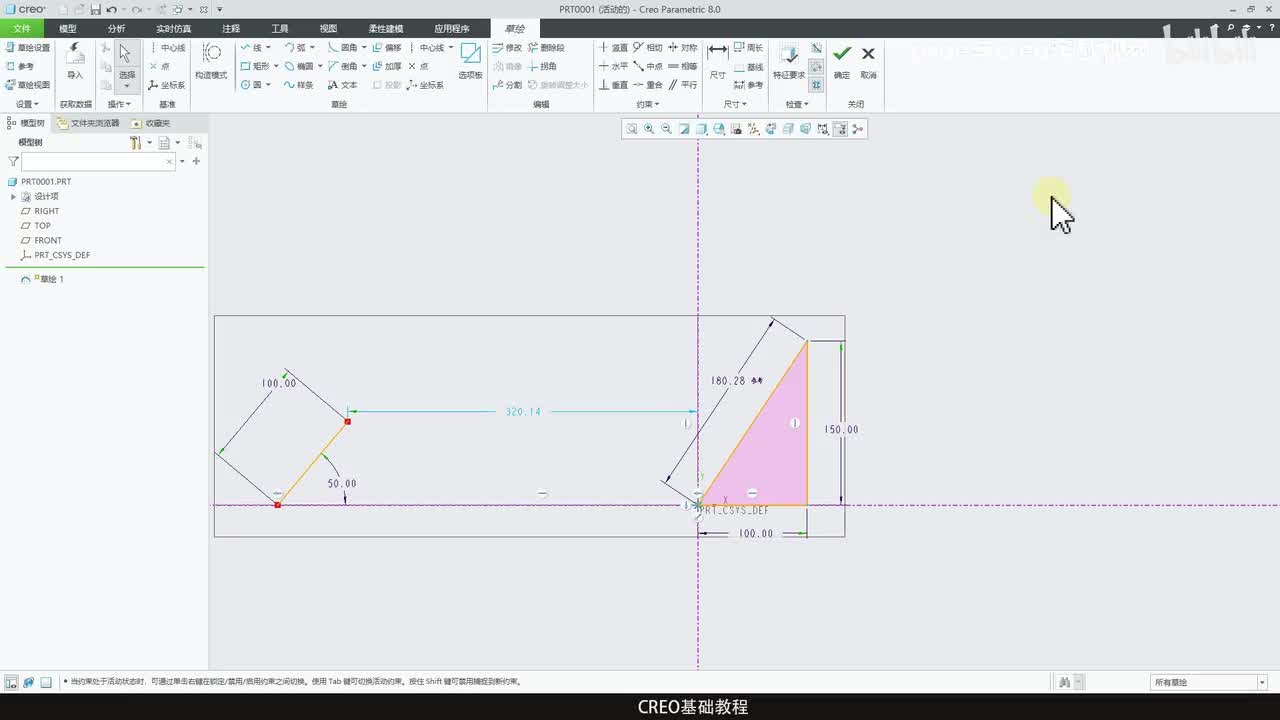The height and width of the screenshot is (720, 1280).
Task: Expand the 线 (Line) dropdown arrow
Action: tap(270, 47)
